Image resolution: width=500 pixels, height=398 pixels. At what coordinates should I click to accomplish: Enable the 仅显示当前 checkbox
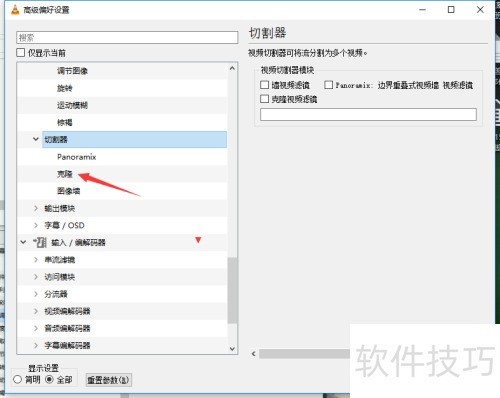(x=21, y=52)
